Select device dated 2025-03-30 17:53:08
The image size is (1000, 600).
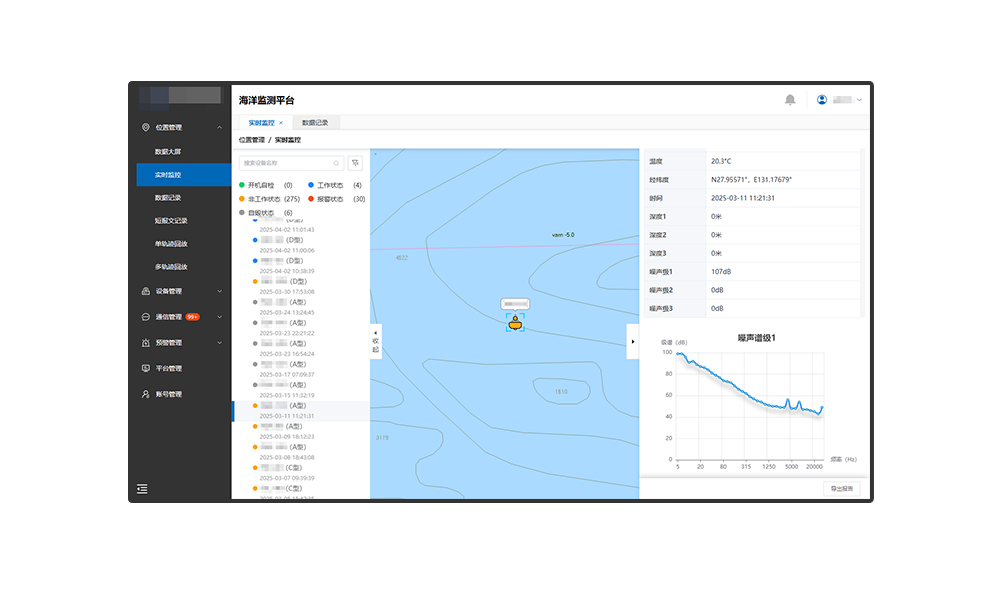pos(300,286)
